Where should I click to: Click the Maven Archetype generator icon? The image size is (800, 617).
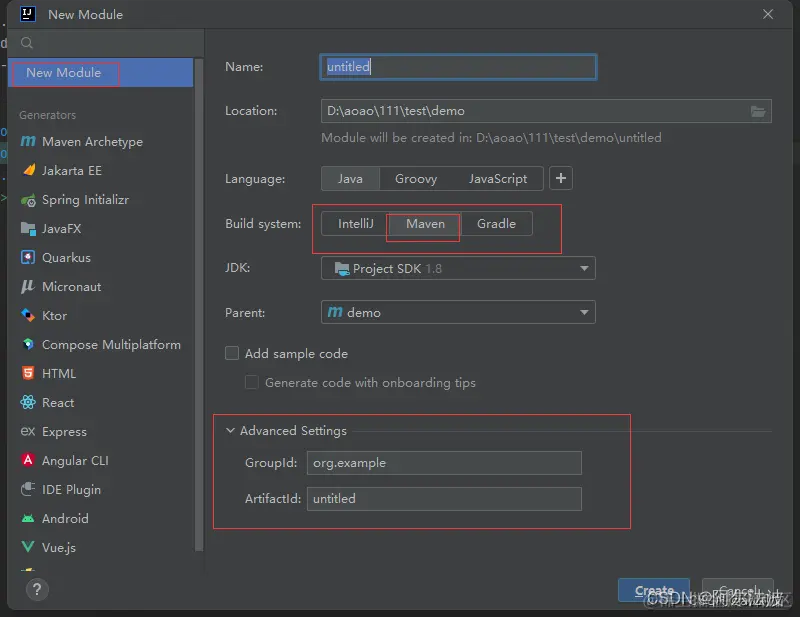click(x=28, y=141)
